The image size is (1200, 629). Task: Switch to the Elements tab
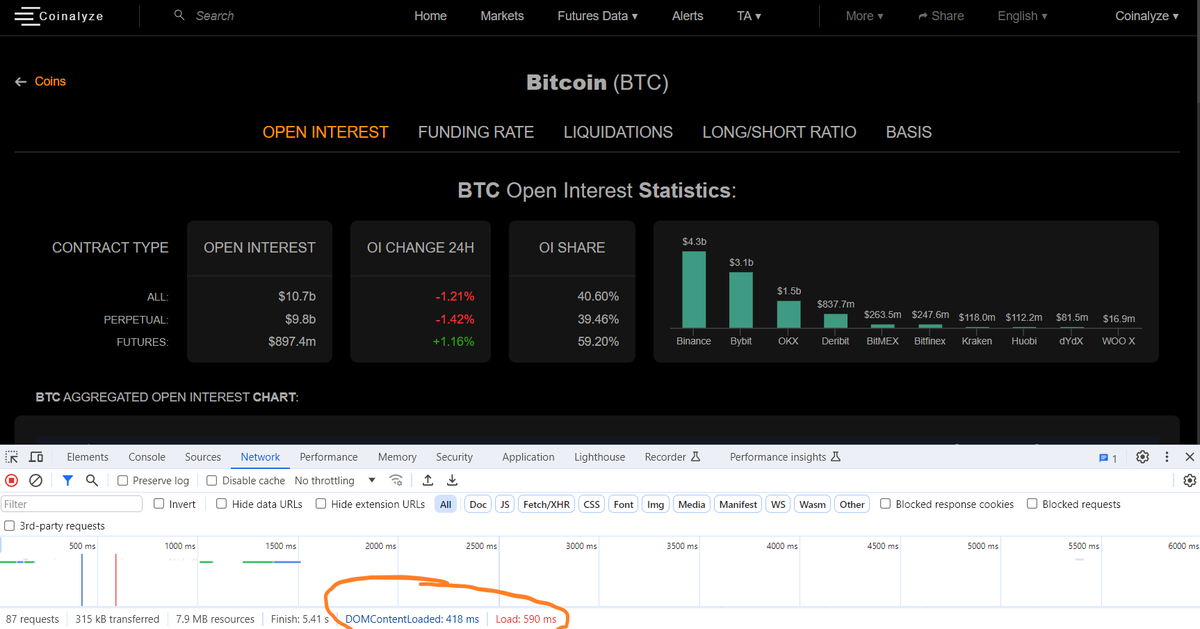click(87, 457)
